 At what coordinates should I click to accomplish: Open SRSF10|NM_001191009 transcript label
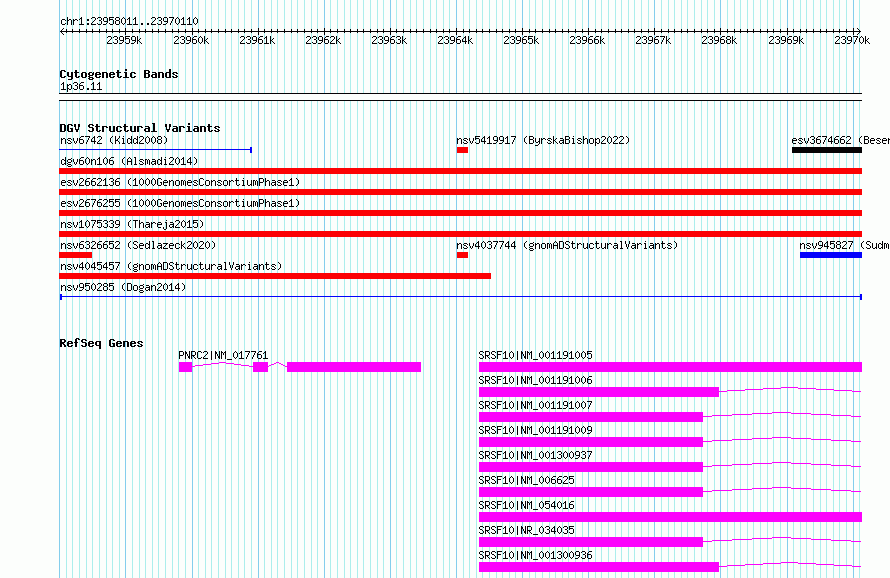[535, 430]
